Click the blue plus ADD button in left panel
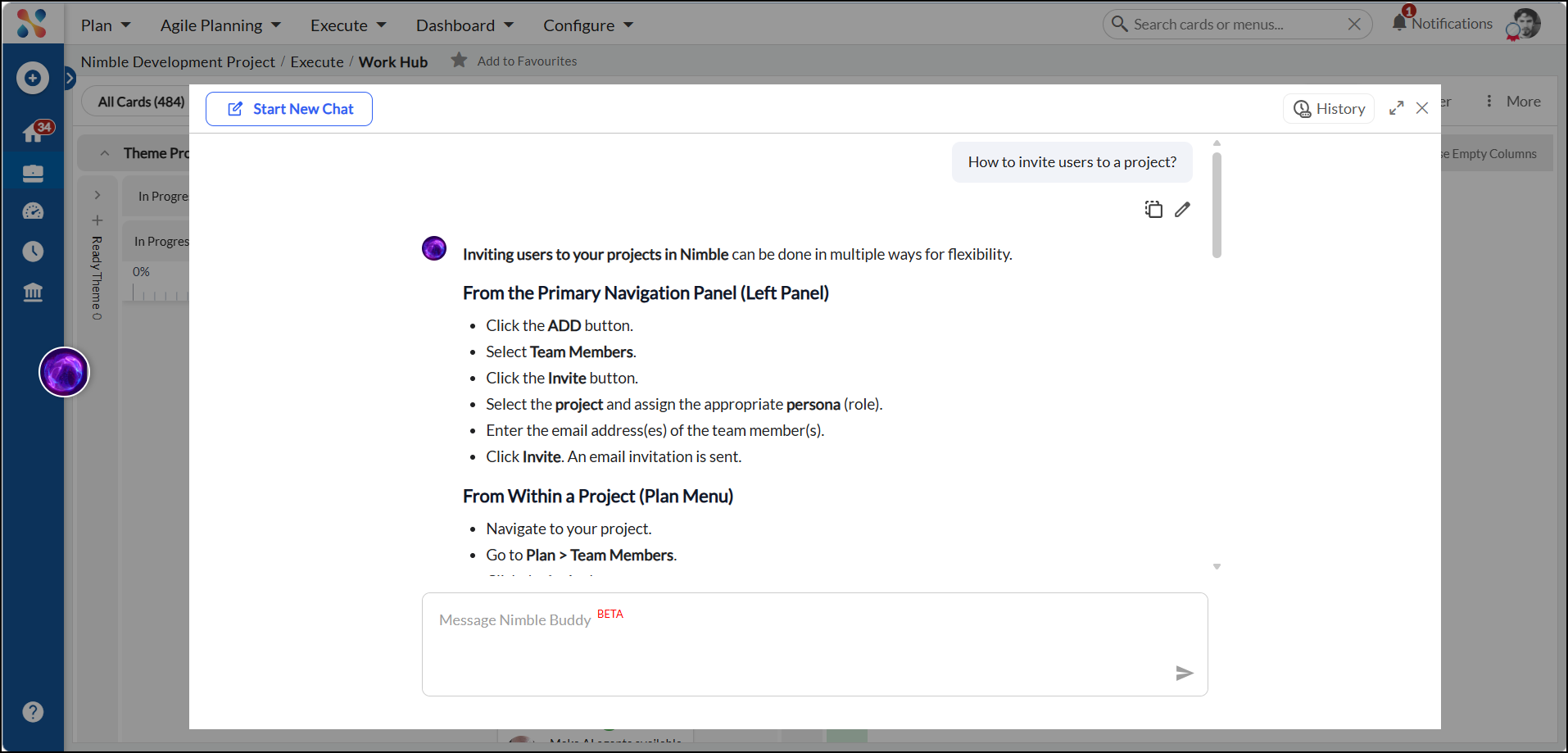 pos(33,78)
